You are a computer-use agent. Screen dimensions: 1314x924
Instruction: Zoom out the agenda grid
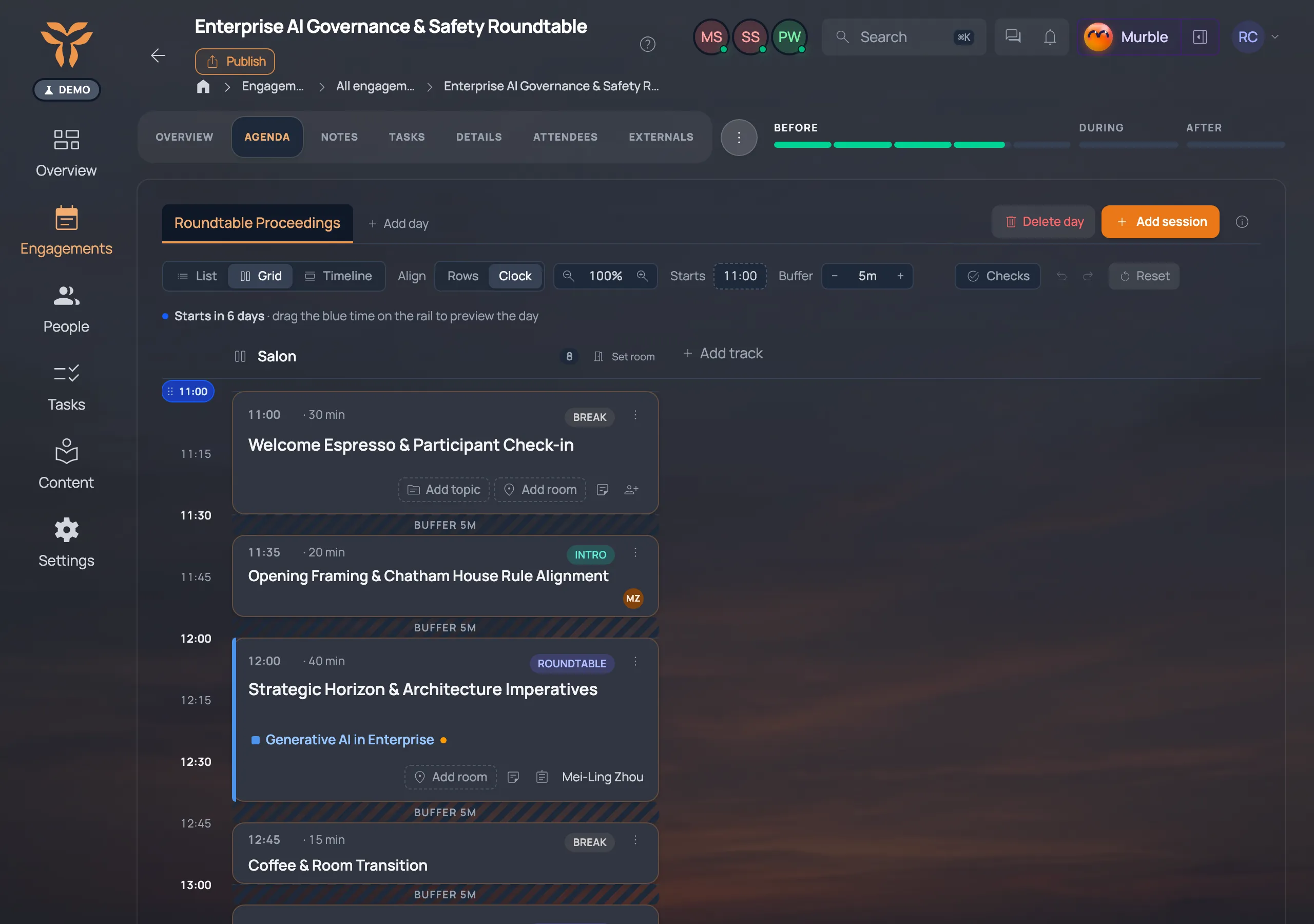[568, 276]
